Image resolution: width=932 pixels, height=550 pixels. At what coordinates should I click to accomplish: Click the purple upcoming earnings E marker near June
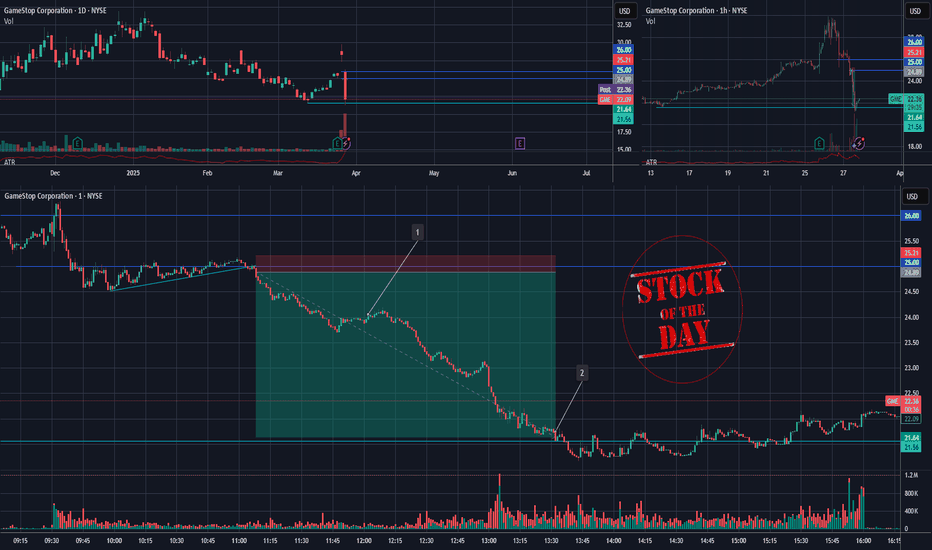pyautogui.click(x=519, y=143)
